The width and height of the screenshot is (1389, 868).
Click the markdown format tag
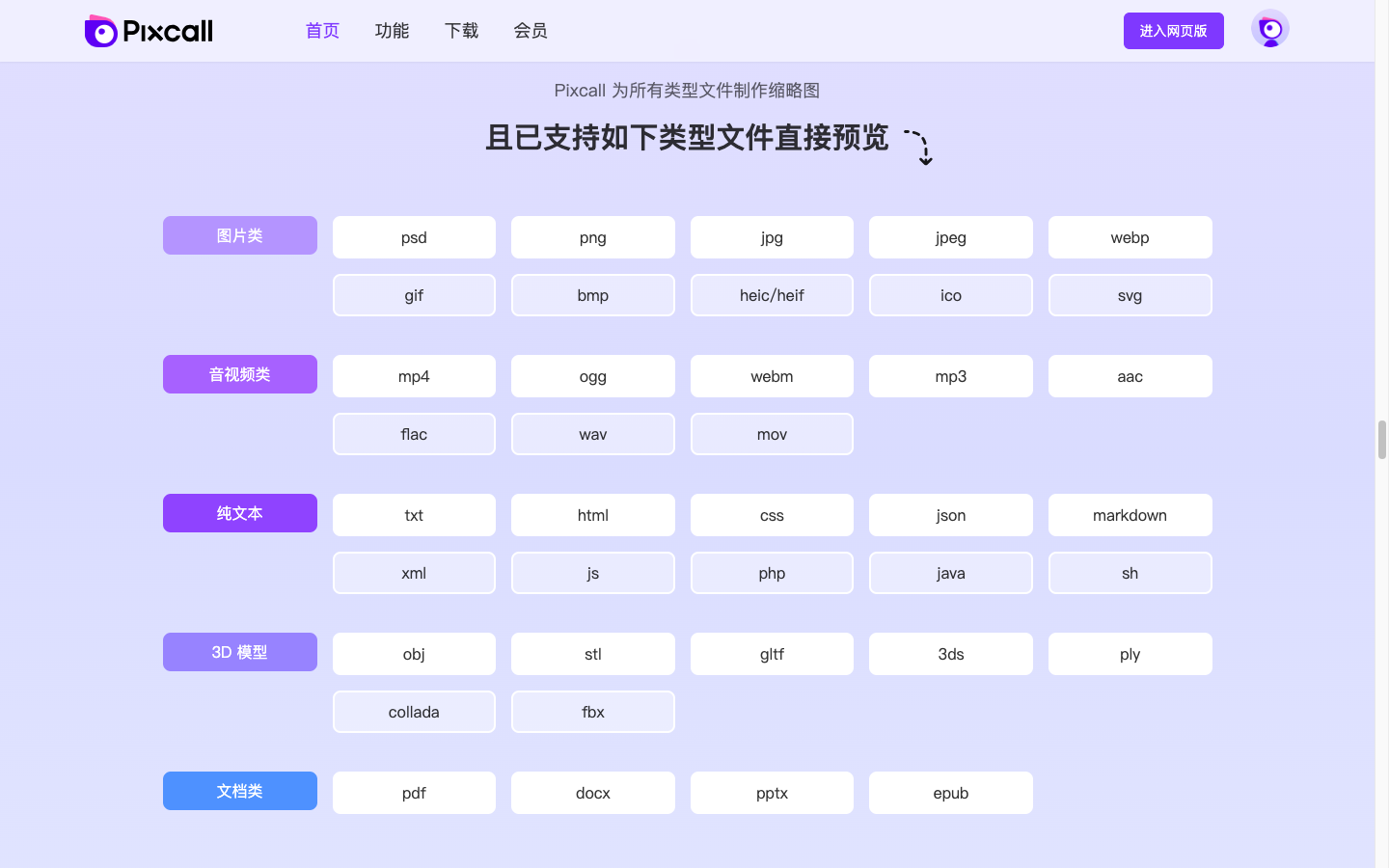(x=1130, y=514)
